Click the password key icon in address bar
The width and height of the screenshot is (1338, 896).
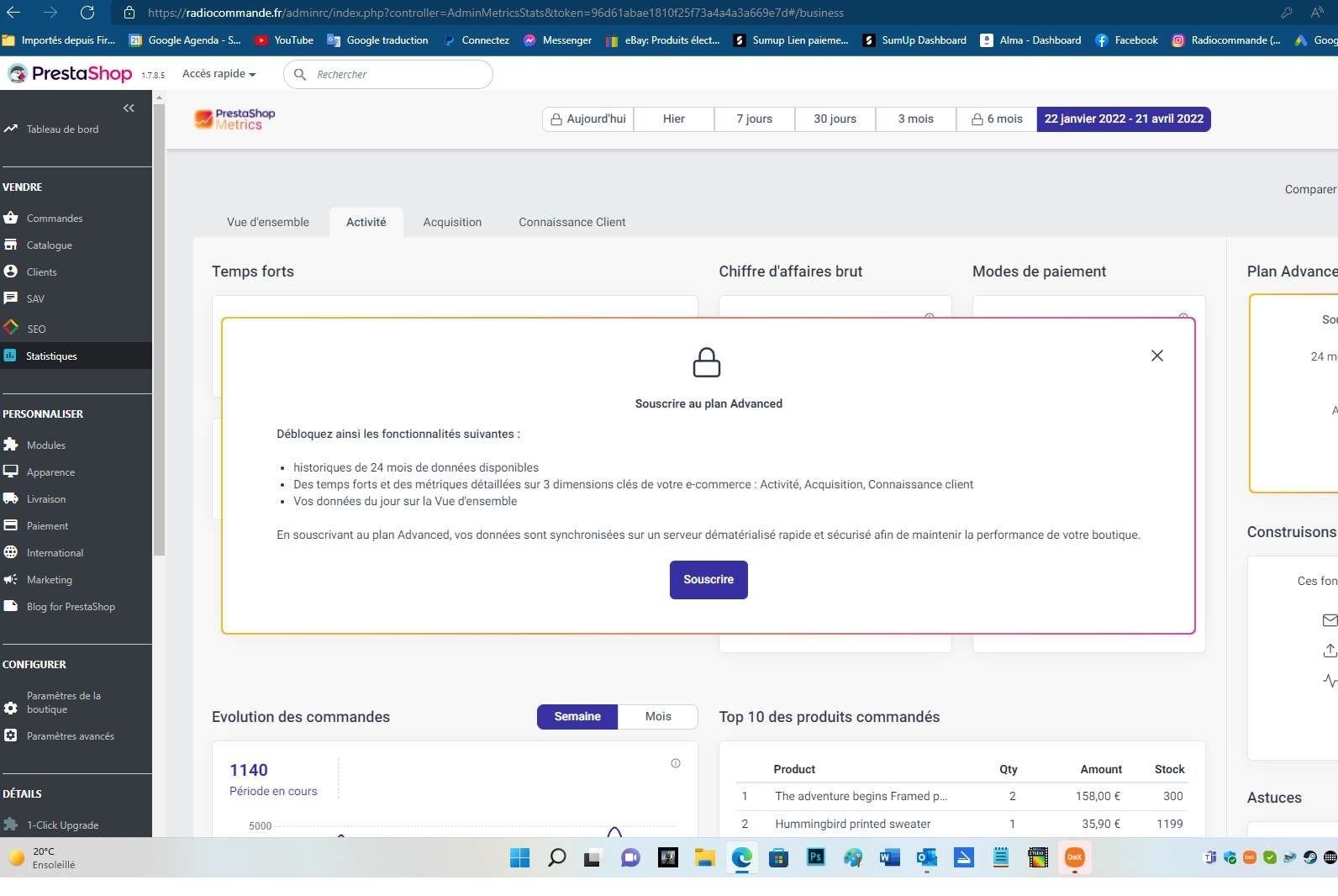pos(1286,13)
